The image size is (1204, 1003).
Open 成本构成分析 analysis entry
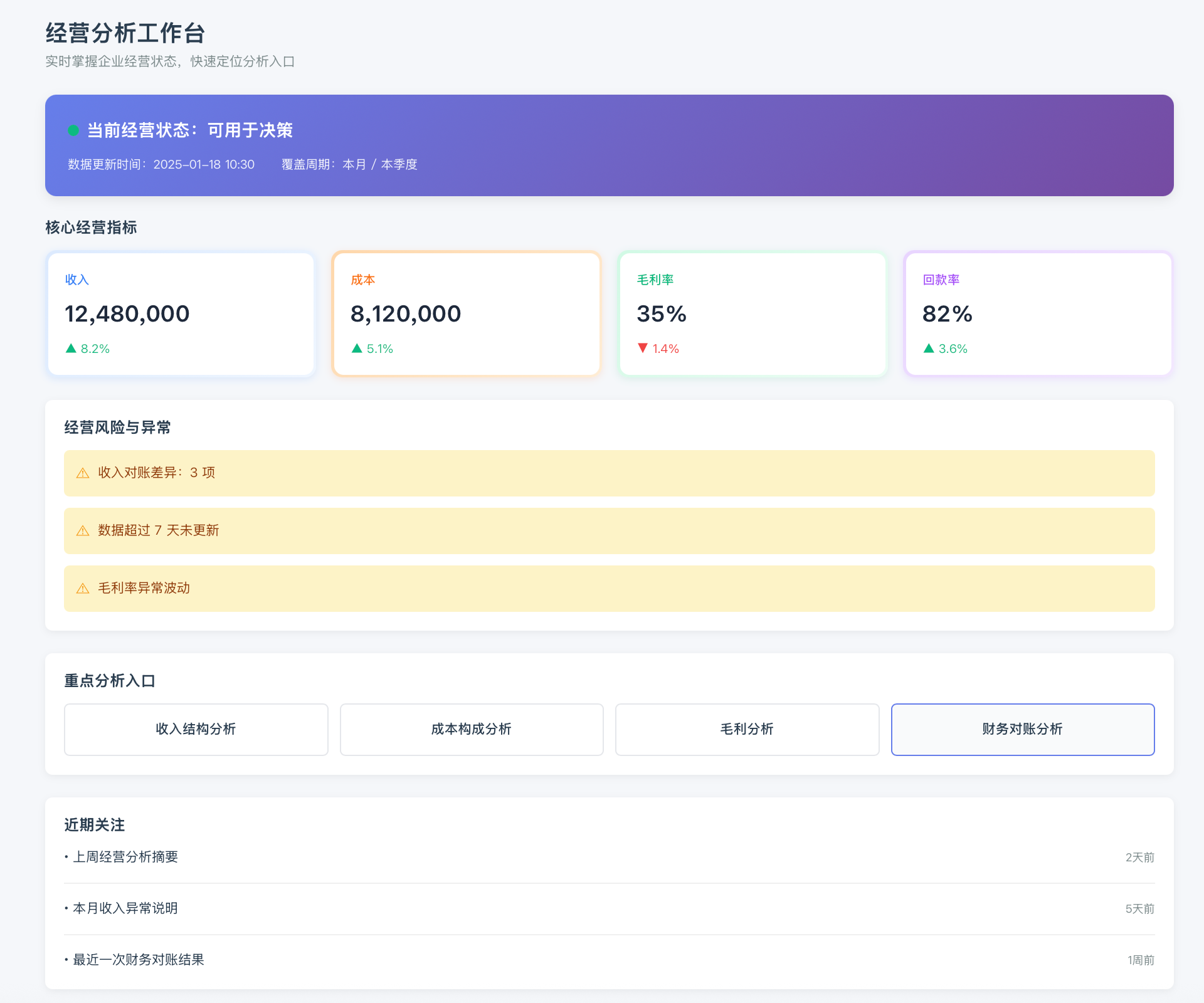tap(471, 729)
